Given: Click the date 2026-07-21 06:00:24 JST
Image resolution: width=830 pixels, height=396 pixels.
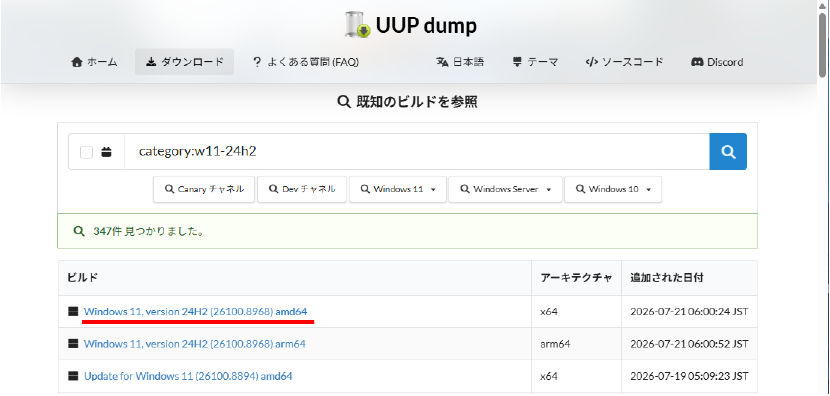Looking at the screenshot, I should click(689, 312).
